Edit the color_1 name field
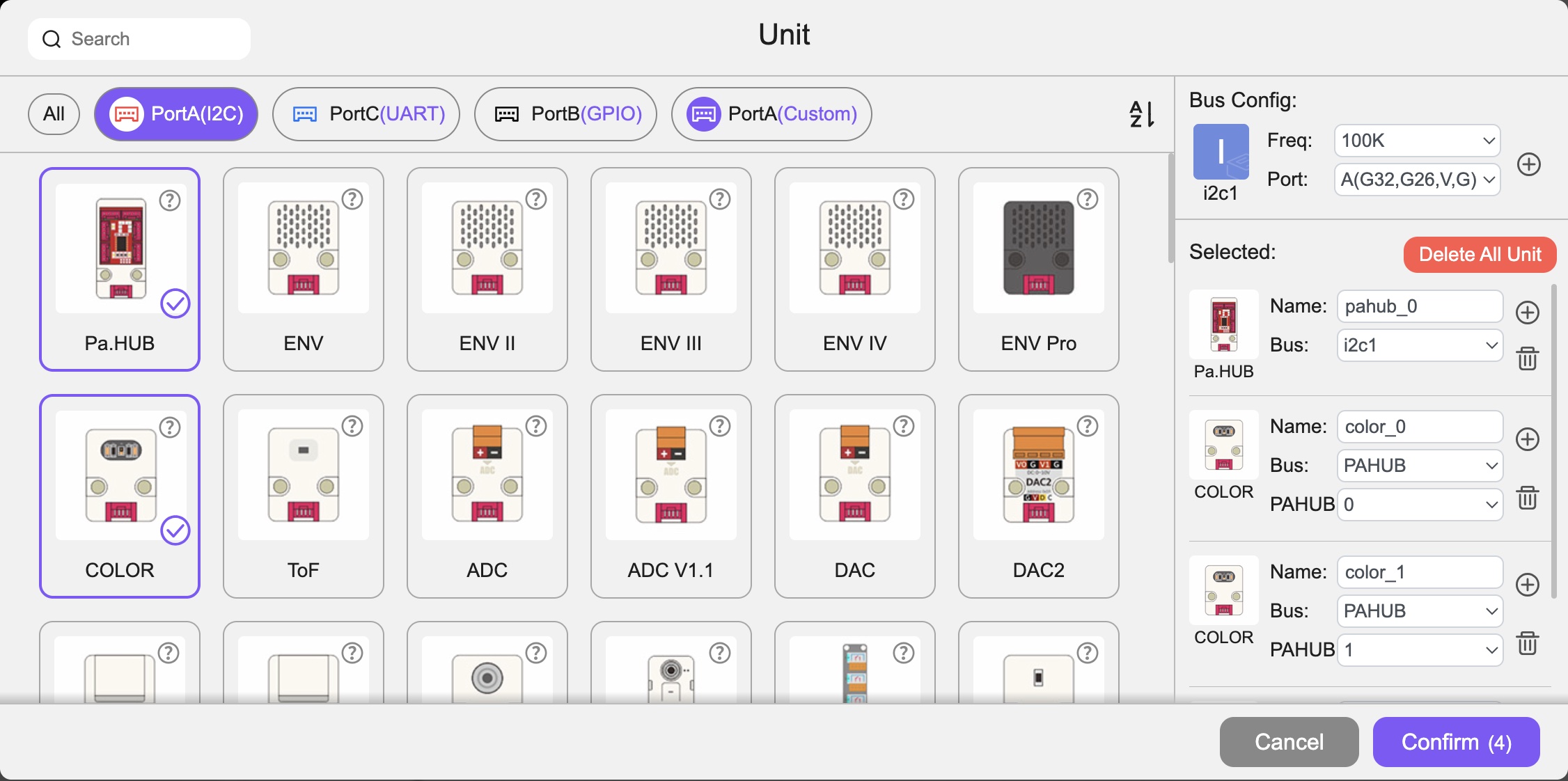1568x781 pixels. point(1420,572)
